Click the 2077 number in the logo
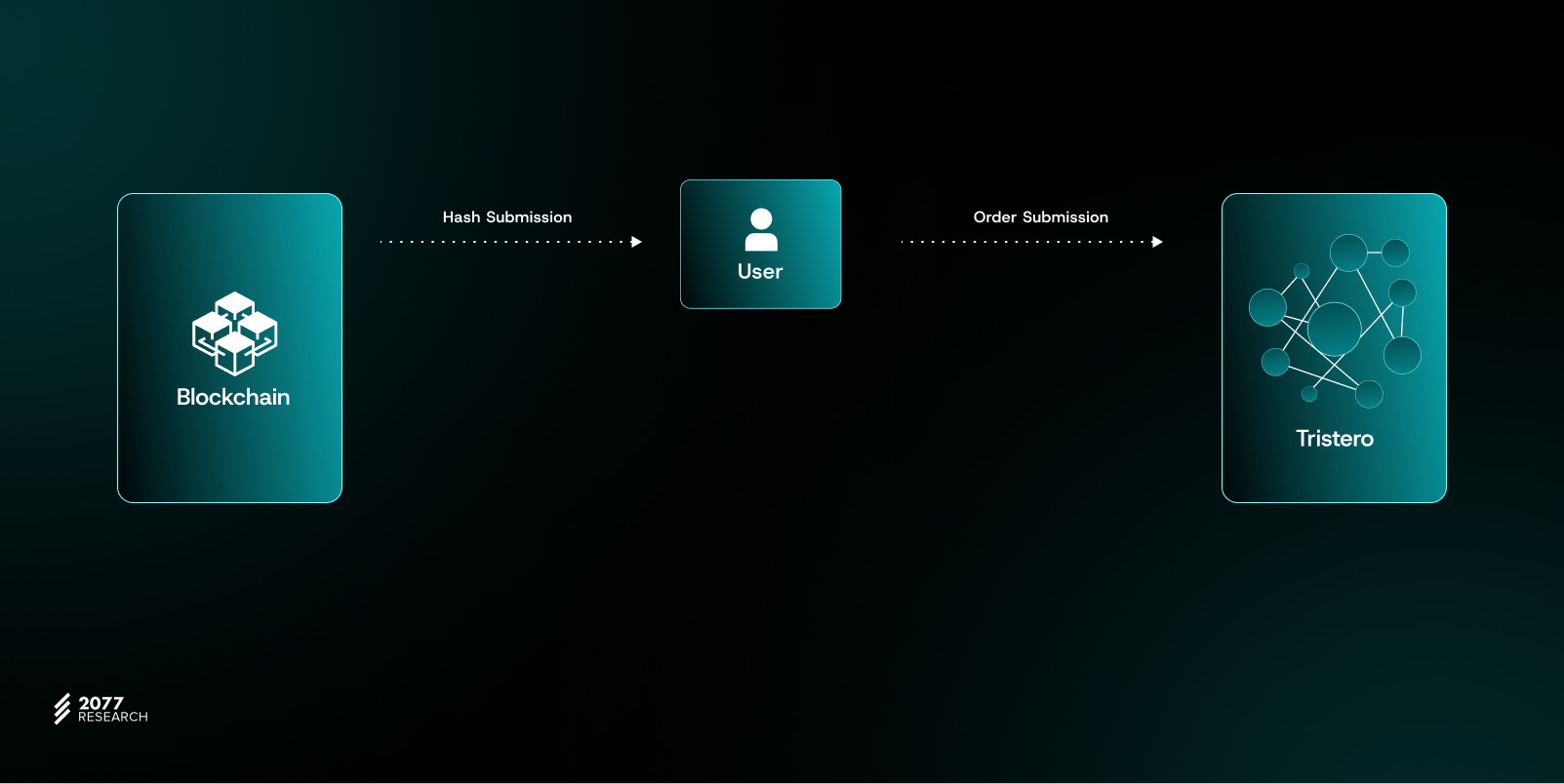Screen dimensions: 1564x784 coord(100,703)
